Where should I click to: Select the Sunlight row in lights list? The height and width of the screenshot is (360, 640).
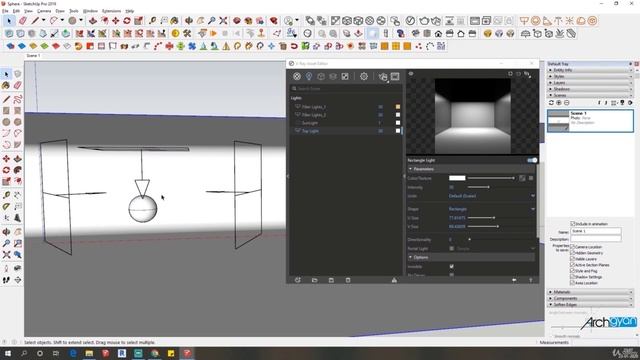coord(347,123)
